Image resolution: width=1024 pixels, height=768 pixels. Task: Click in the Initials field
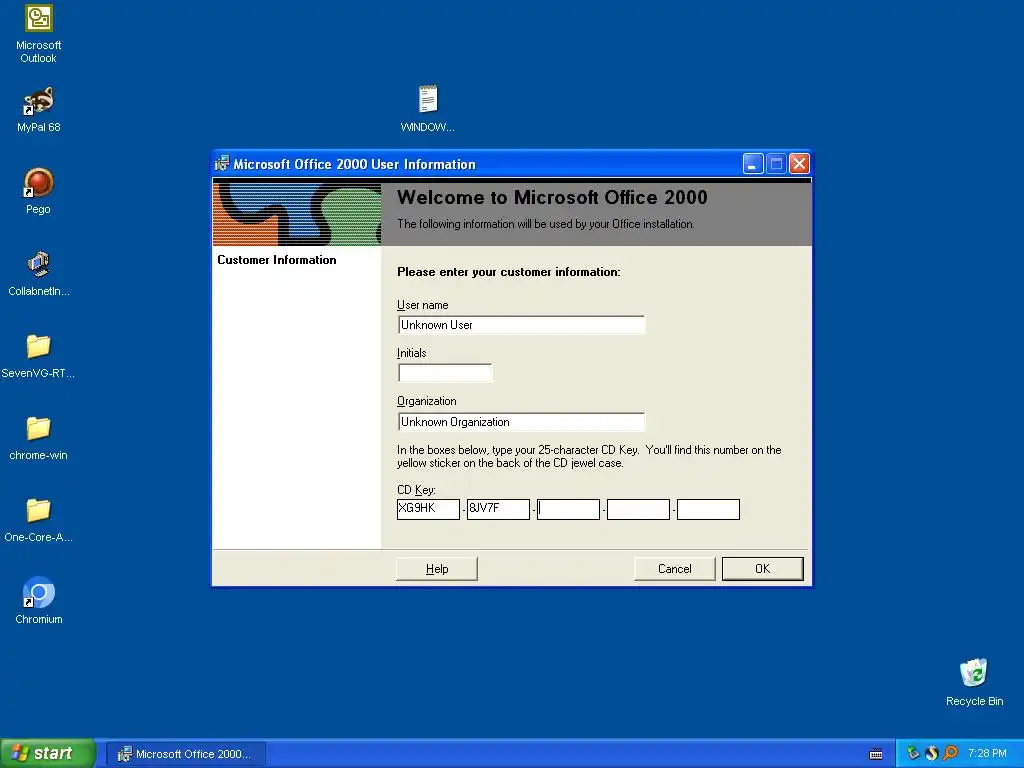point(445,373)
